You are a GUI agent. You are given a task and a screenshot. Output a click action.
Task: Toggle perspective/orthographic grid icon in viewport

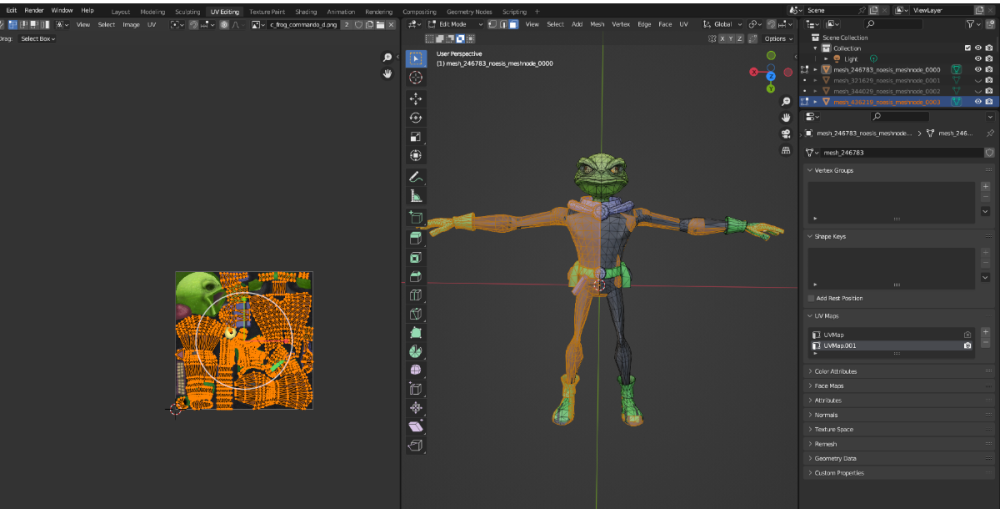tap(786, 151)
